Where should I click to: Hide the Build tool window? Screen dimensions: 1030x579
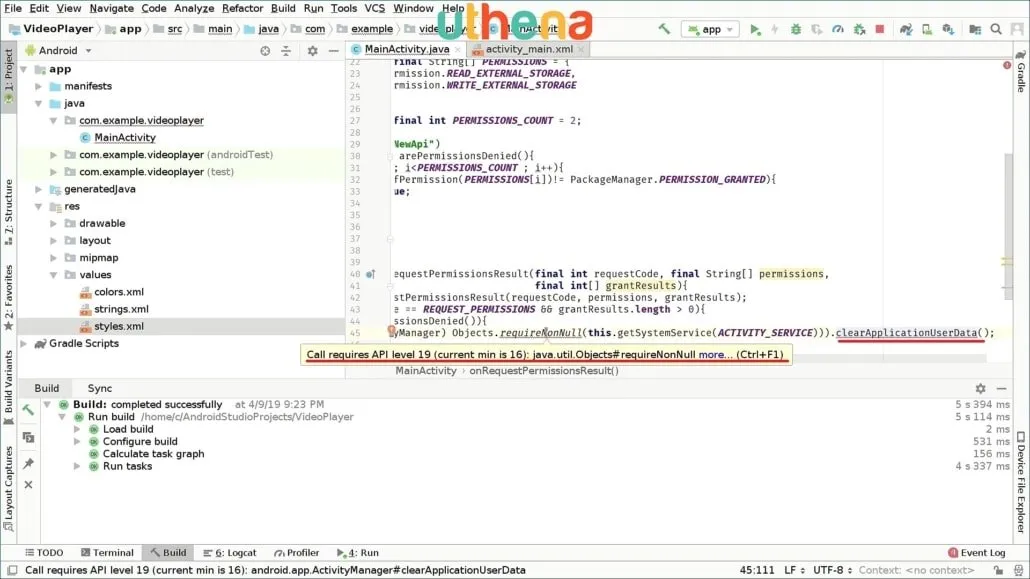[1001, 388]
